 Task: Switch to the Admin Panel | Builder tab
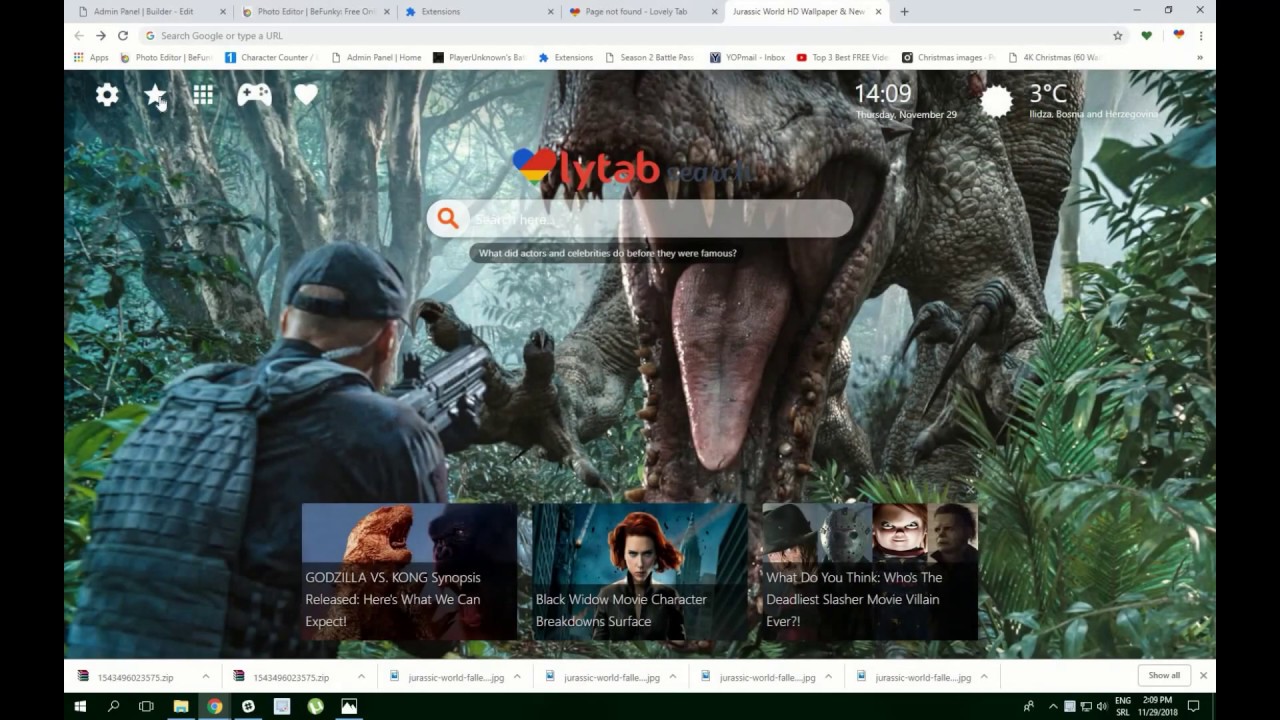pos(150,12)
